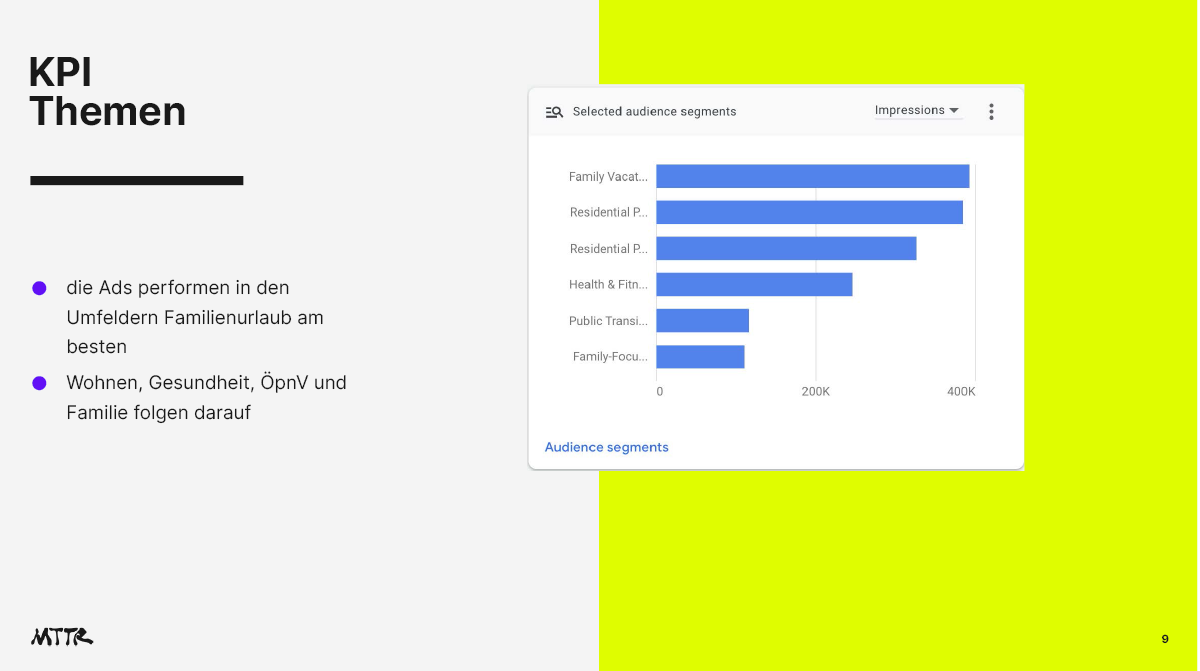This screenshot has width=1200, height=671.
Task: Click the purple bullet before 'die Ads performen'
Action: (39, 288)
